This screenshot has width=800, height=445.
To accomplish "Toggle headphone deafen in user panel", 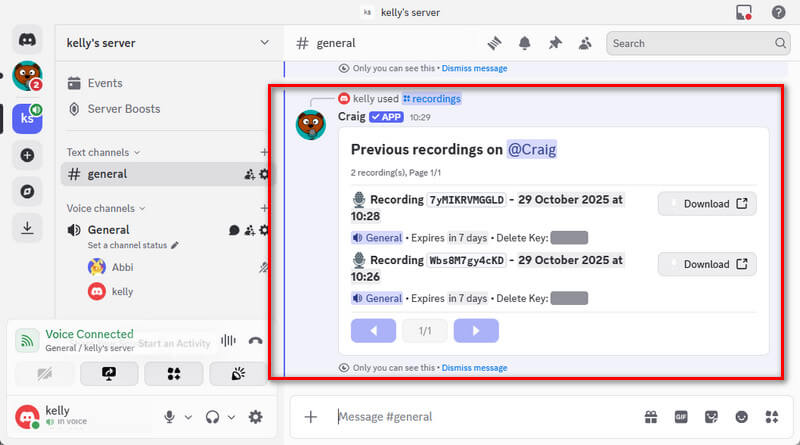I will (x=212, y=417).
